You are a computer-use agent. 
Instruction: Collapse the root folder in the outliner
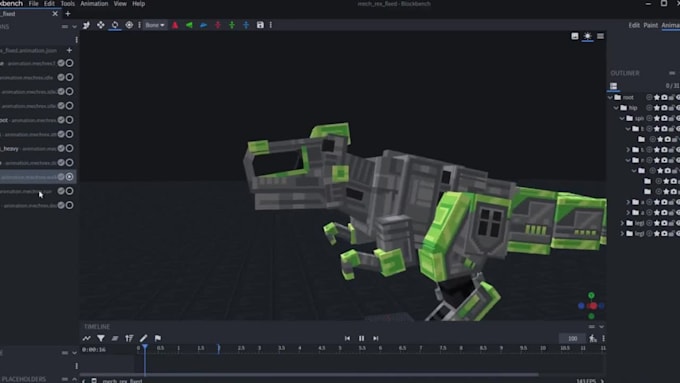tap(611, 97)
